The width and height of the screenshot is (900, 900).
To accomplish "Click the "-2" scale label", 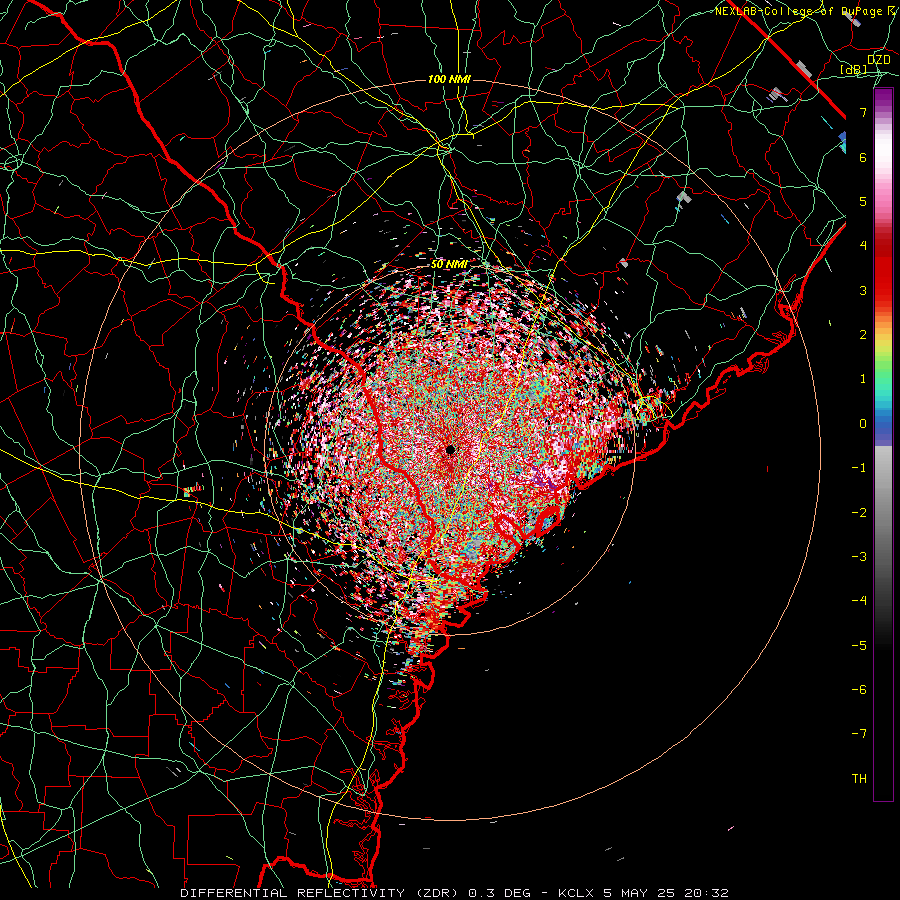I will pyautogui.click(x=859, y=513).
